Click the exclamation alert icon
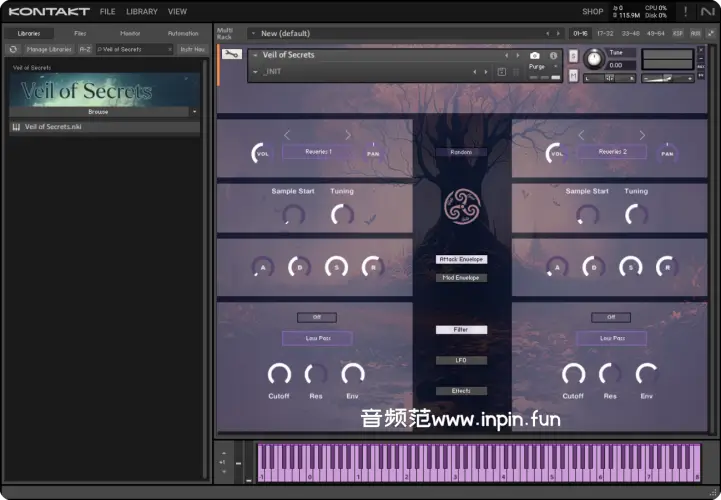This screenshot has width=721, height=500. (x=686, y=11)
